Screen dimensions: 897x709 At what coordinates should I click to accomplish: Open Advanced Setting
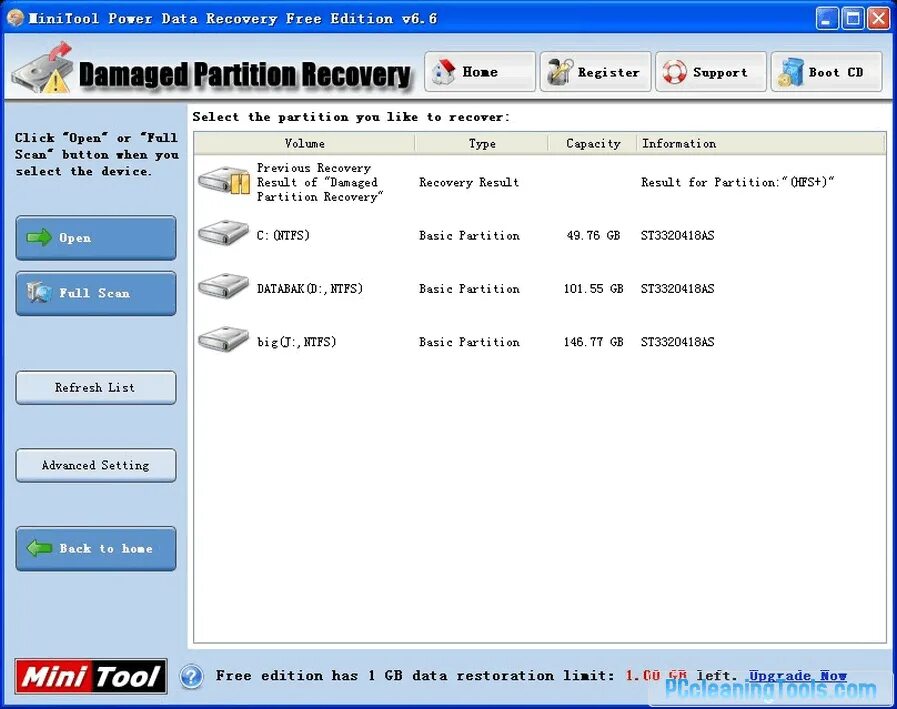[96, 465]
